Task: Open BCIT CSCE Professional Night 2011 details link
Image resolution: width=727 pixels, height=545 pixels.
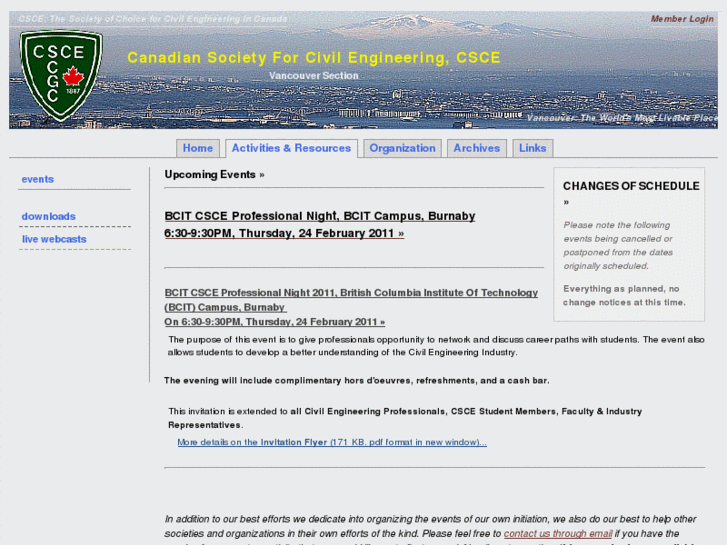Action: click(x=351, y=307)
